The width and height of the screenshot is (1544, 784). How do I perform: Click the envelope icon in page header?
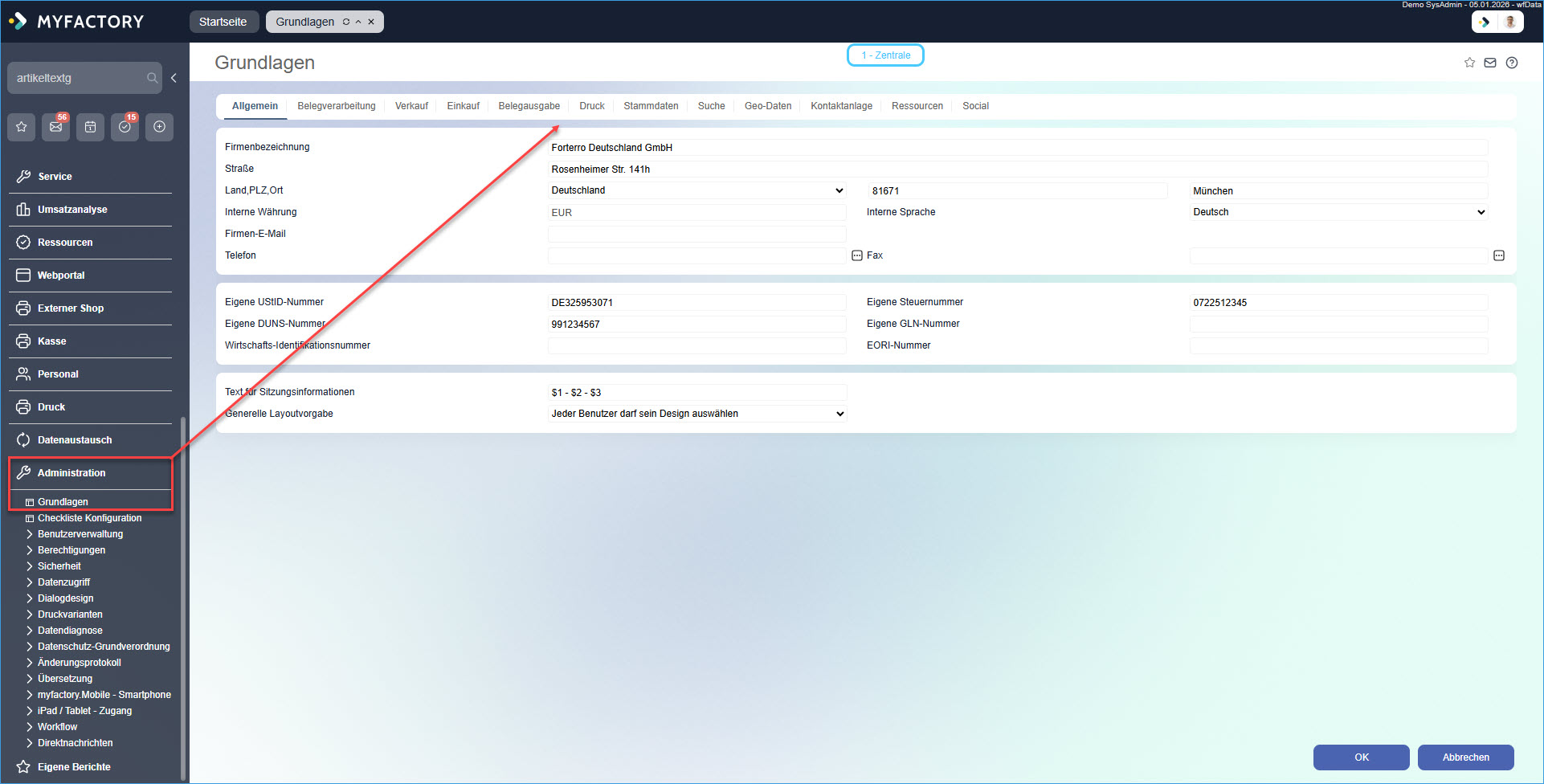pos(1490,63)
